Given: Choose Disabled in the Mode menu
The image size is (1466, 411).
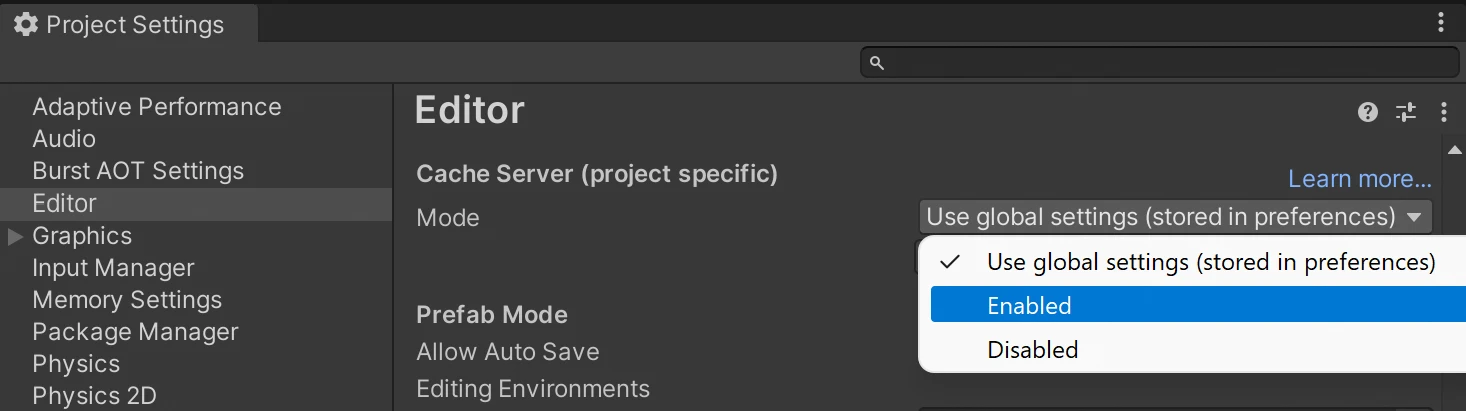Looking at the screenshot, I should (1032, 350).
